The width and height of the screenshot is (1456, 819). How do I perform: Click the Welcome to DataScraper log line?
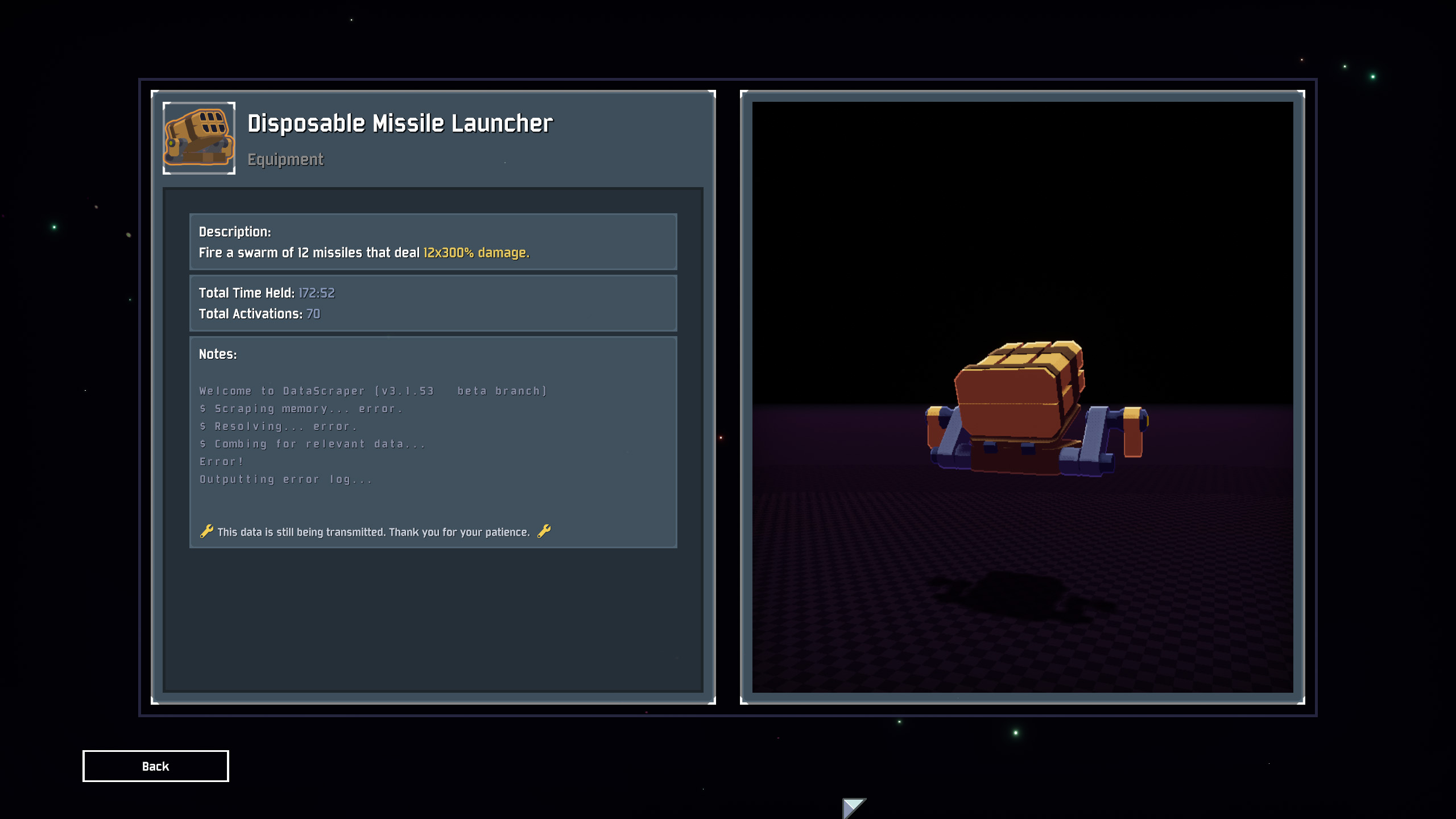373,391
